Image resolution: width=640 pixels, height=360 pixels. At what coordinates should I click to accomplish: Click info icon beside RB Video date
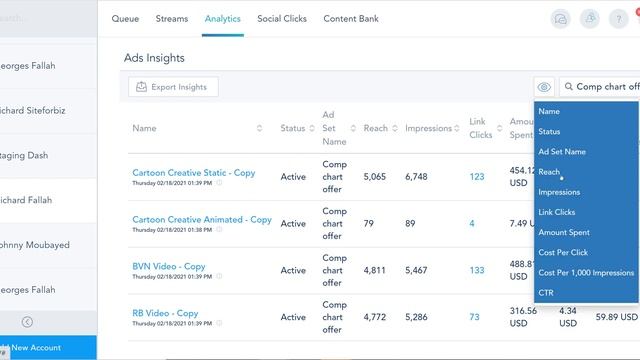tap(219, 323)
